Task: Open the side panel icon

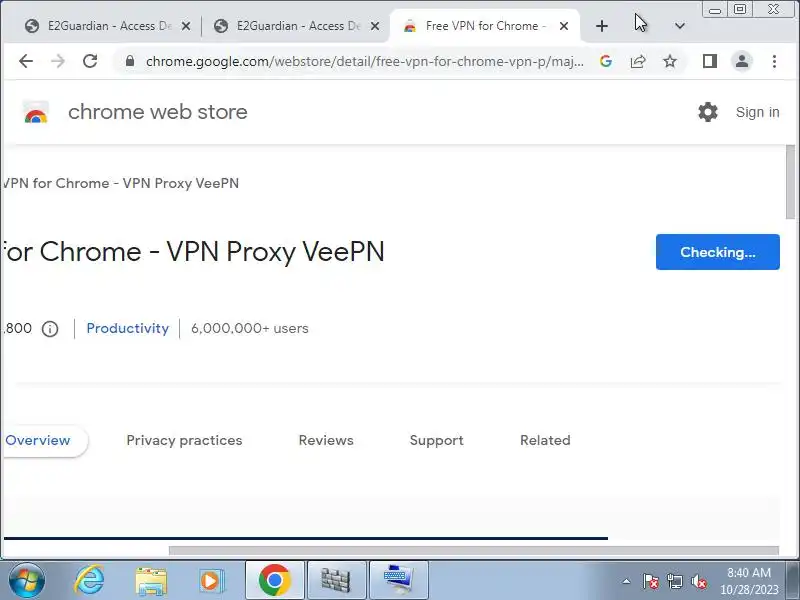Action: [710, 62]
